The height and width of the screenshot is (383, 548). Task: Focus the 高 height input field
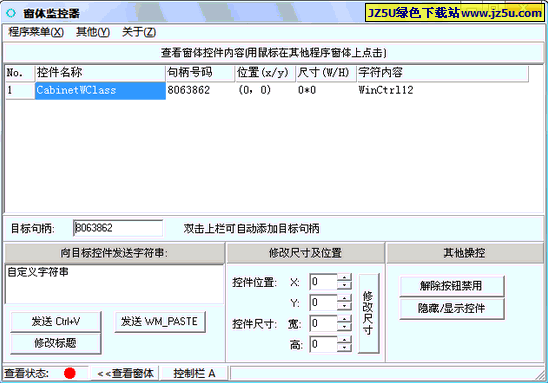324,345
